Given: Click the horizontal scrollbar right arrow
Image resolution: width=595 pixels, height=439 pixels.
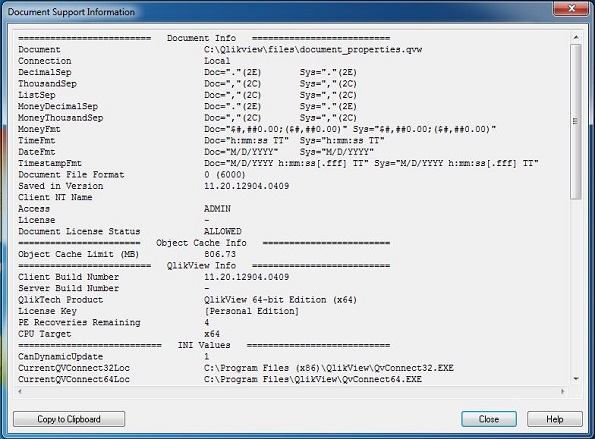Looking at the screenshot, I should click(562, 391).
